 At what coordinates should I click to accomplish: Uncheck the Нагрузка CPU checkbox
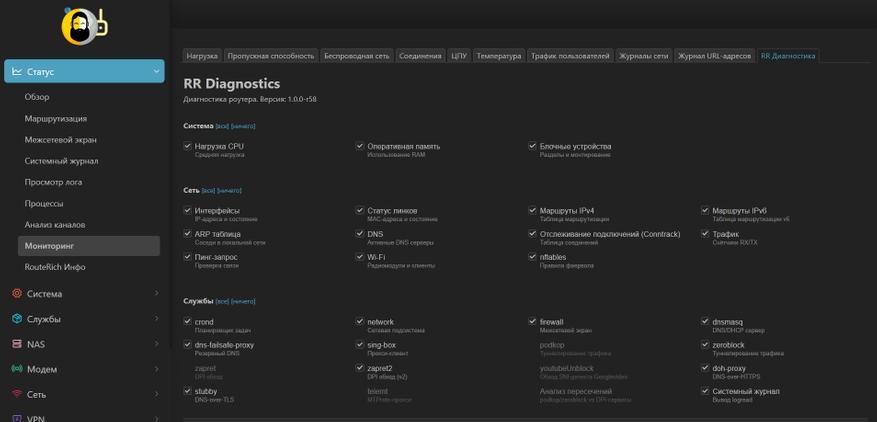coord(187,146)
